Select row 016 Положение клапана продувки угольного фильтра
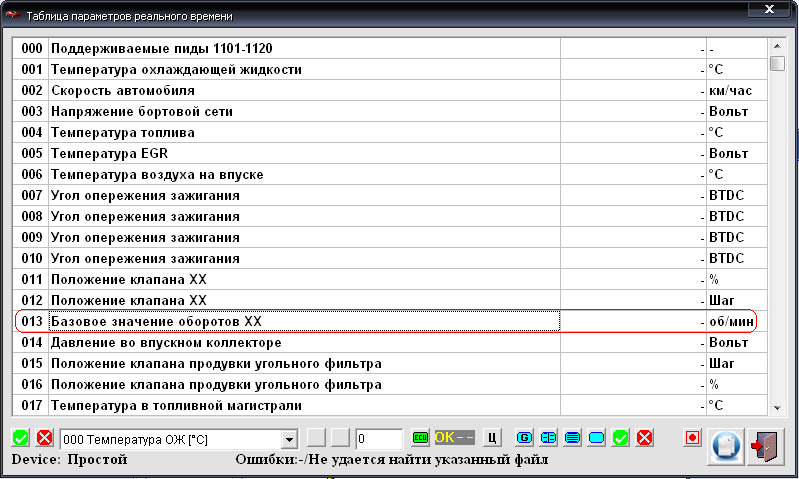The height and width of the screenshot is (479, 799). [390, 384]
